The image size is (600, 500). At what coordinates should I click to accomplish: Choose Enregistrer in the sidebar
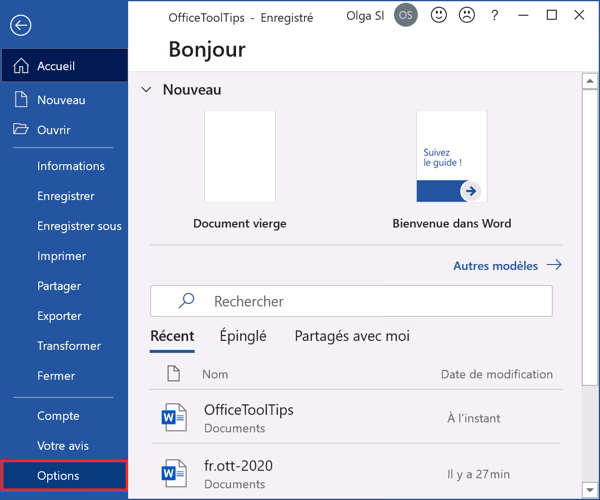click(x=64, y=196)
